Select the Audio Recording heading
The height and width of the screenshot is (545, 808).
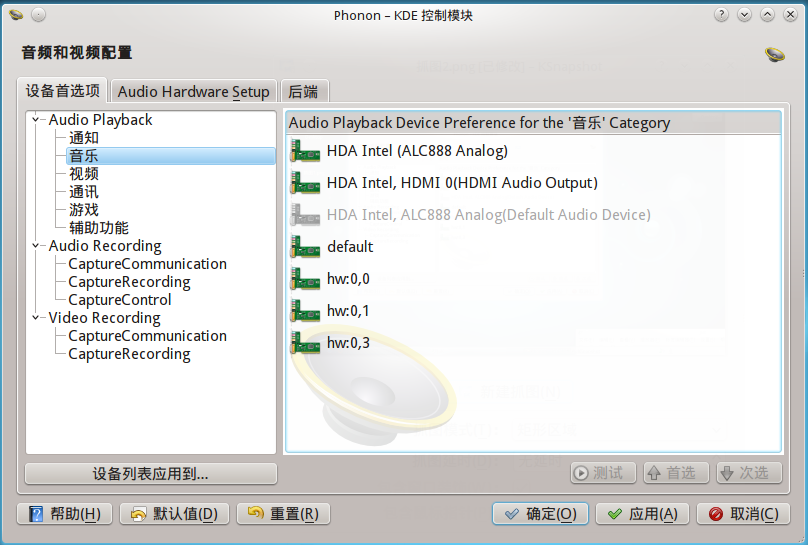[105, 246]
